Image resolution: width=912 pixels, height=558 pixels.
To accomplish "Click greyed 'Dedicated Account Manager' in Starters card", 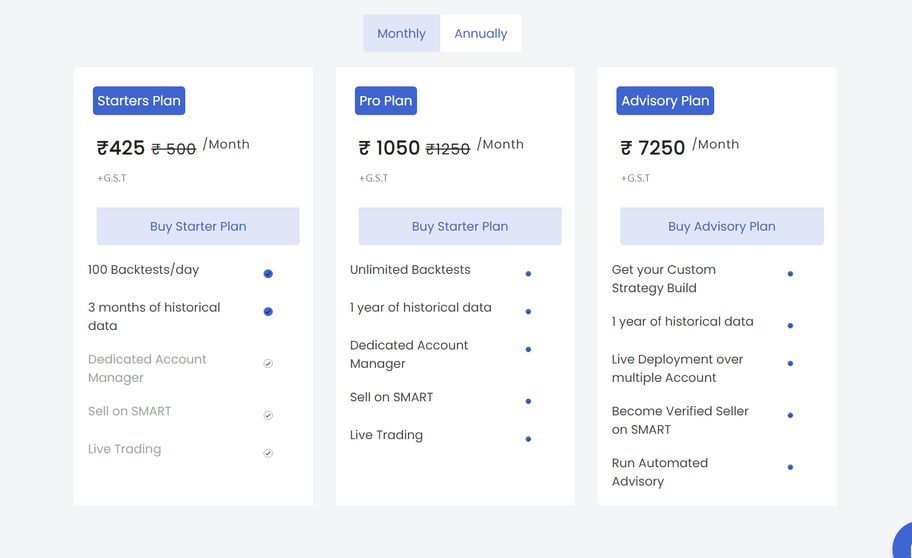I will tap(147, 368).
